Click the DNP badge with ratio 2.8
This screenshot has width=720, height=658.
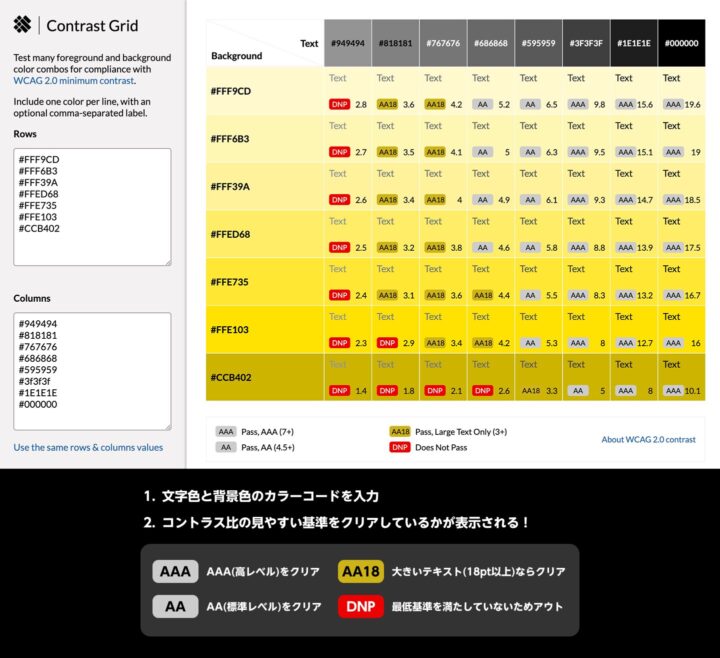click(339, 104)
